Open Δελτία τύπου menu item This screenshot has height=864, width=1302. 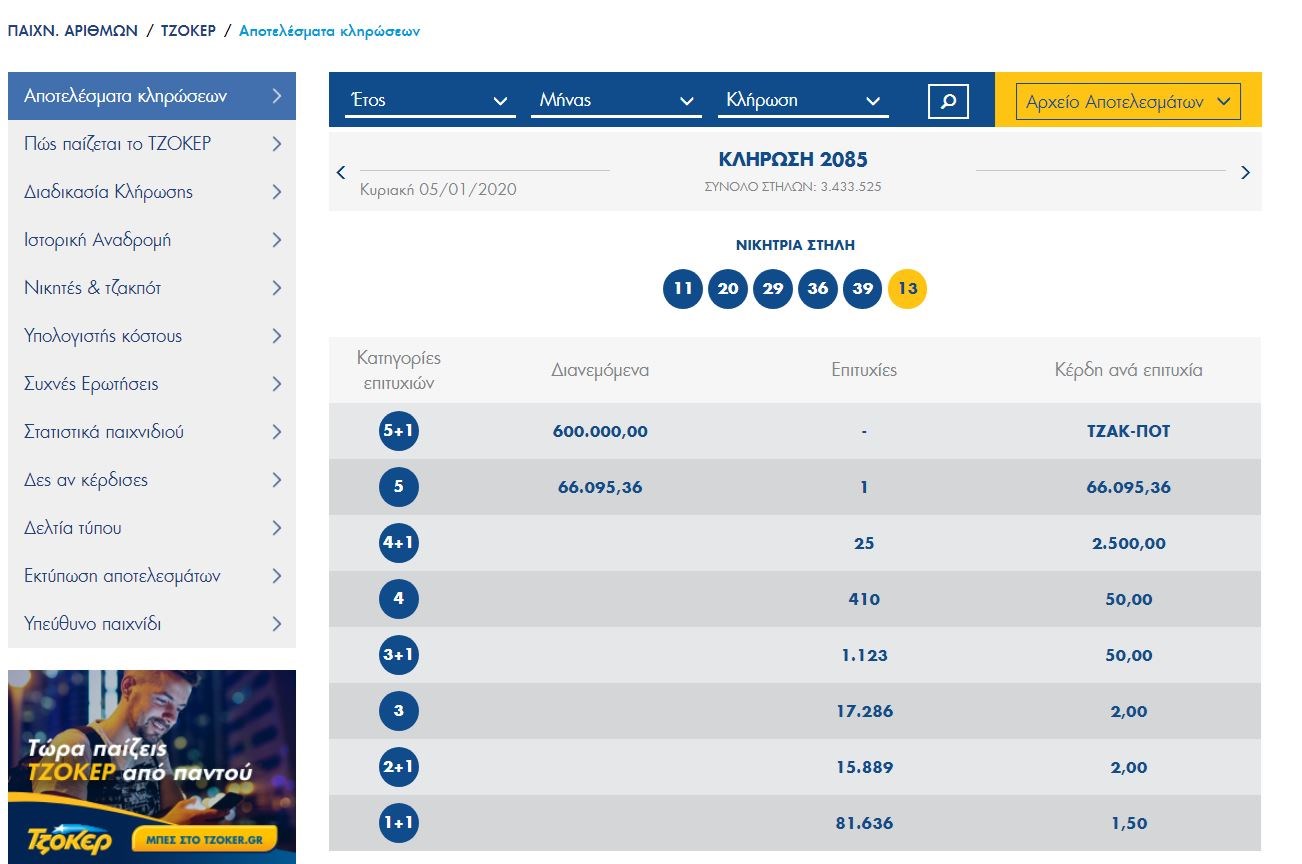point(152,528)
